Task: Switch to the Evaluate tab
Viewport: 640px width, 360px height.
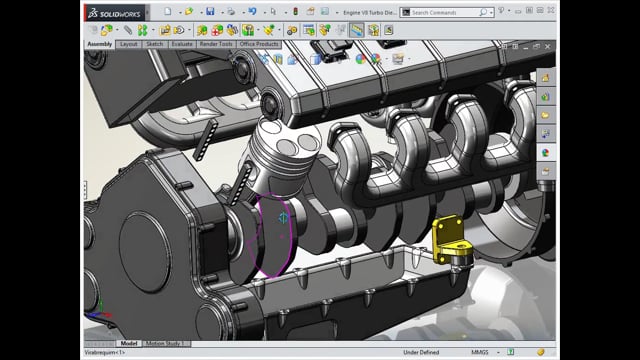Action: (x=182, y=44)
